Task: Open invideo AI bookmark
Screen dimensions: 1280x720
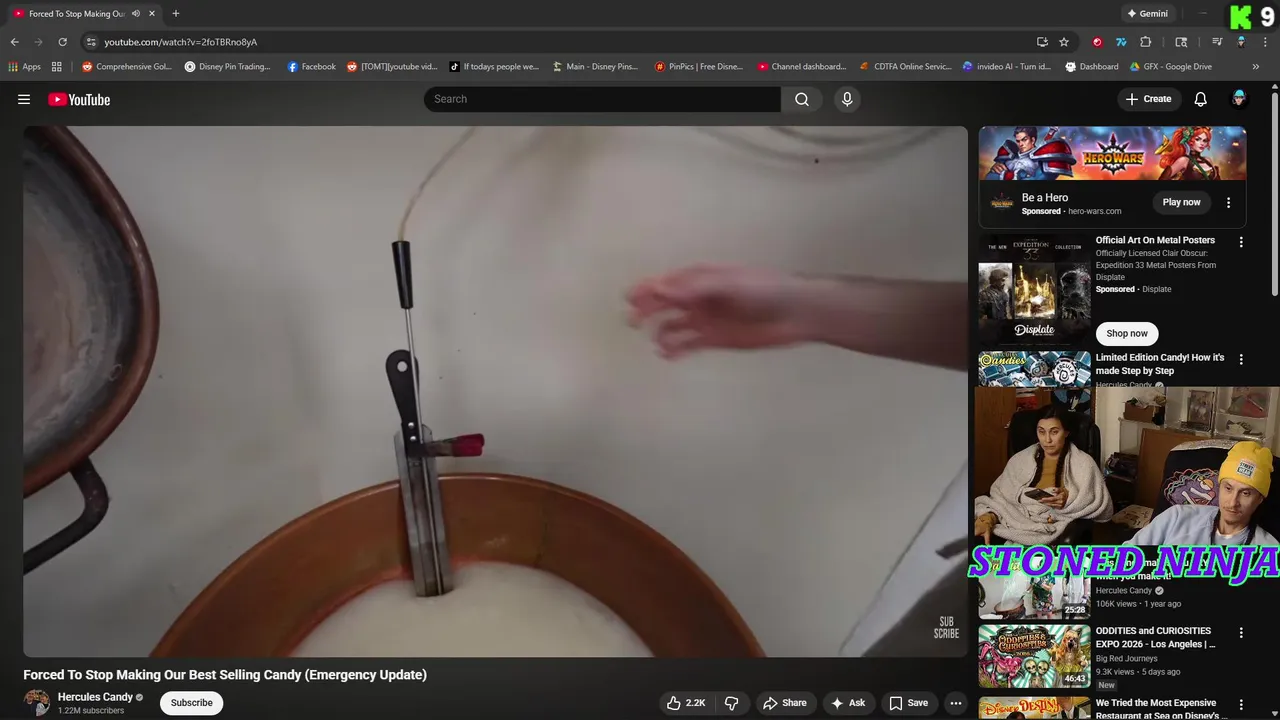Action: 1006,67
